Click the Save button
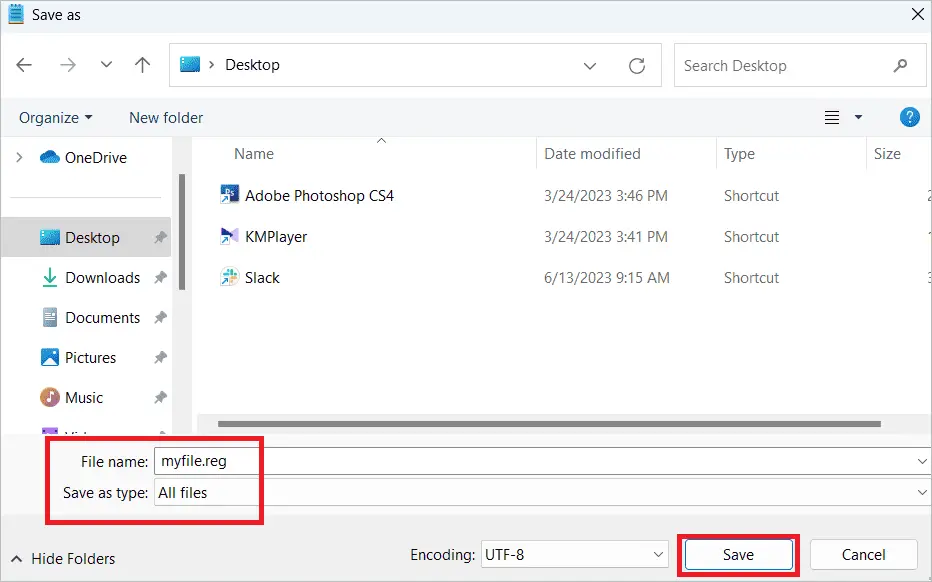 738,554
